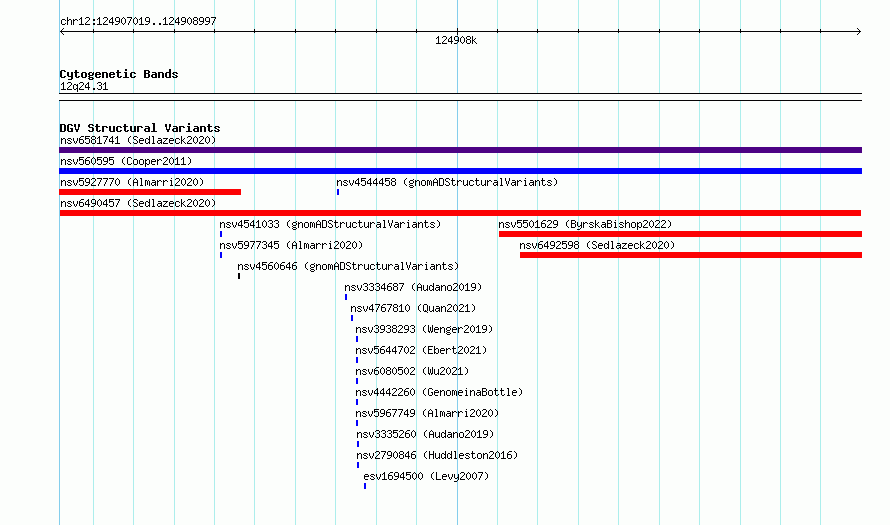Click the nsv6581741 (Sedlazeck2020) label
Image resolution: width=890 pixels, height=525 pixels.
tap(138, 140)
